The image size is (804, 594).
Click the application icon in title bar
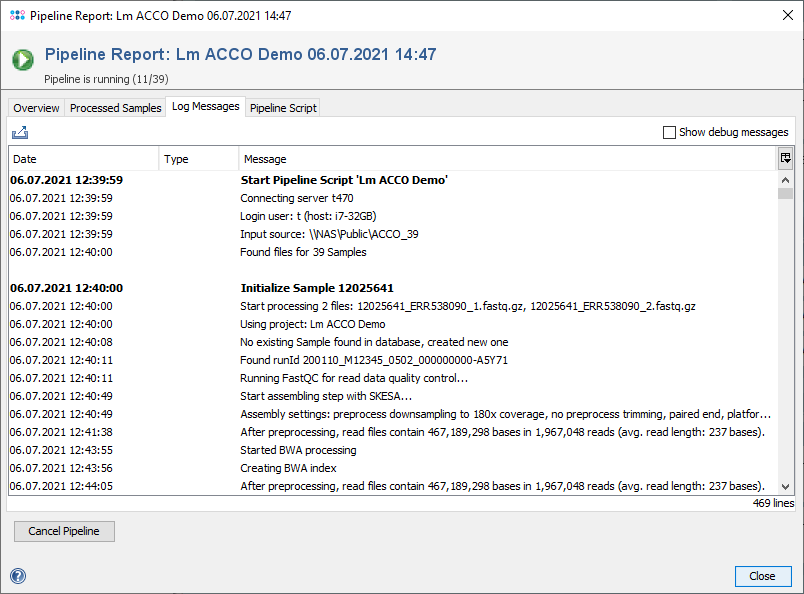pyautogui.click(x=16, y=16)
